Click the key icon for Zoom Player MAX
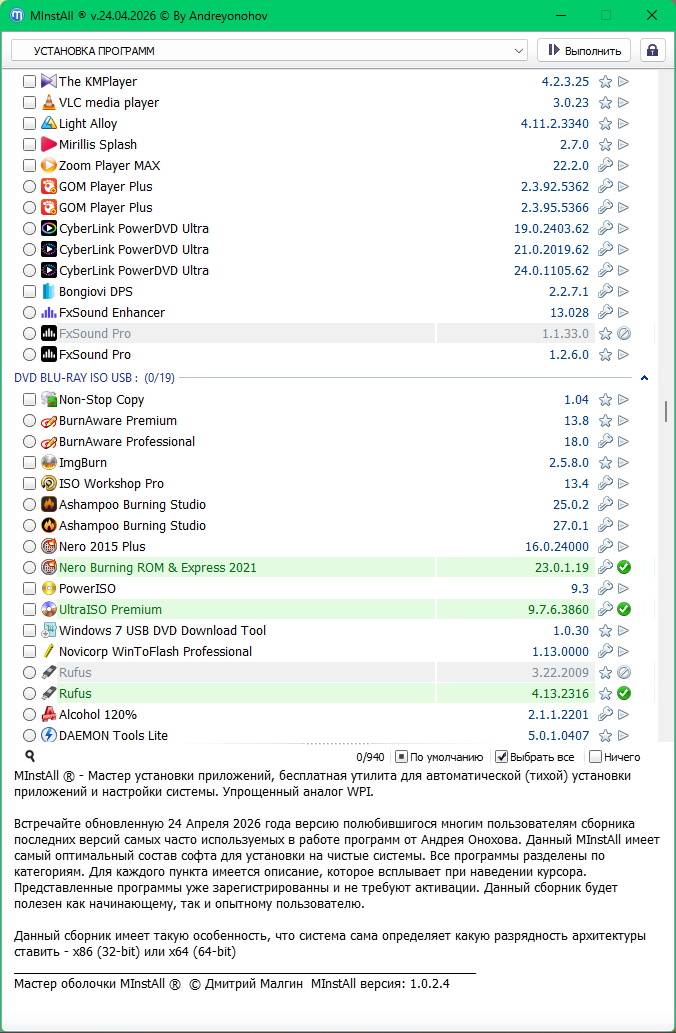676x1033 pixels. click(x=605, y=165)
